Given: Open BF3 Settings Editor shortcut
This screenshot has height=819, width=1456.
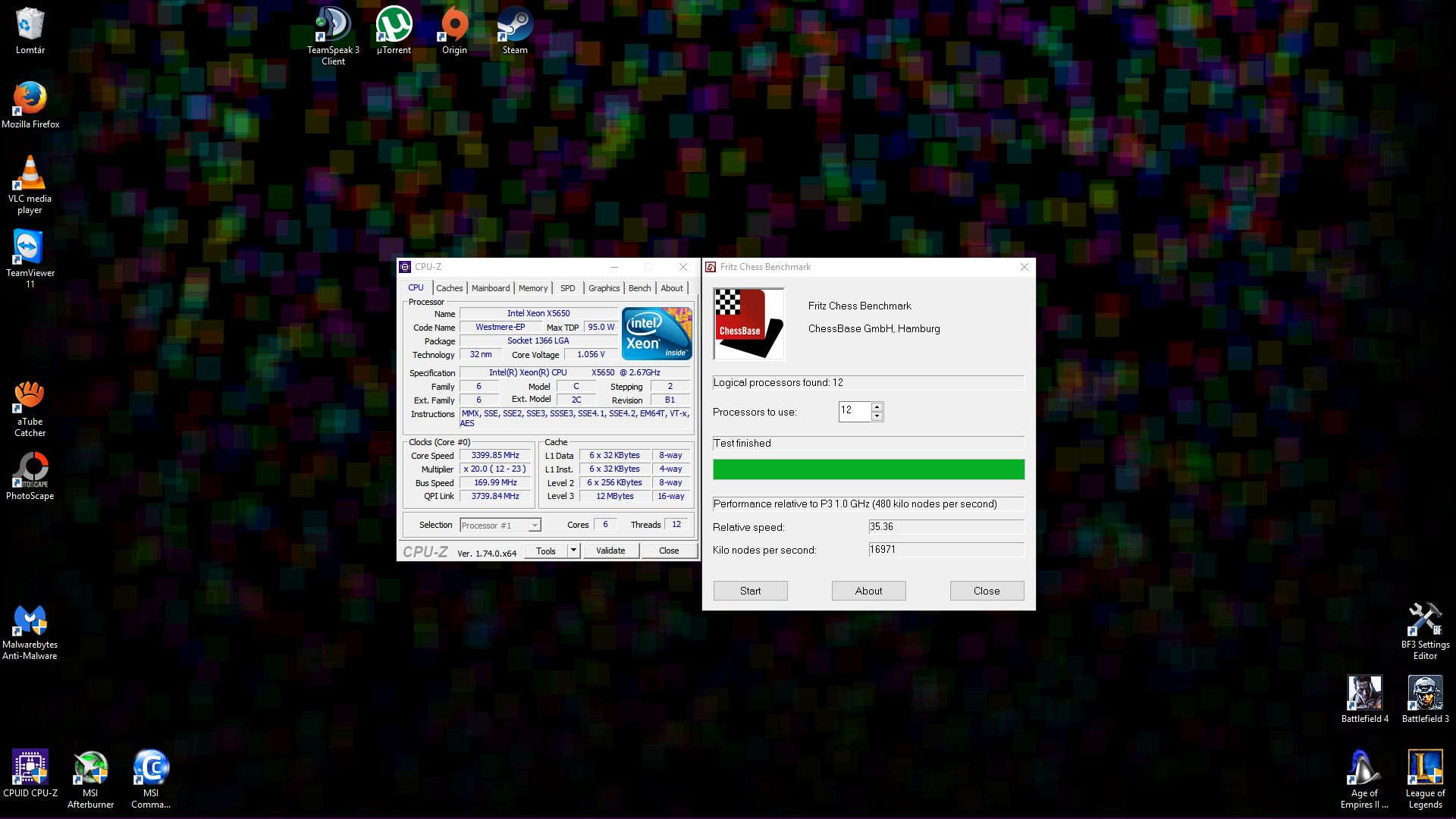Looking at the screenshot, I should point(1425,632).
